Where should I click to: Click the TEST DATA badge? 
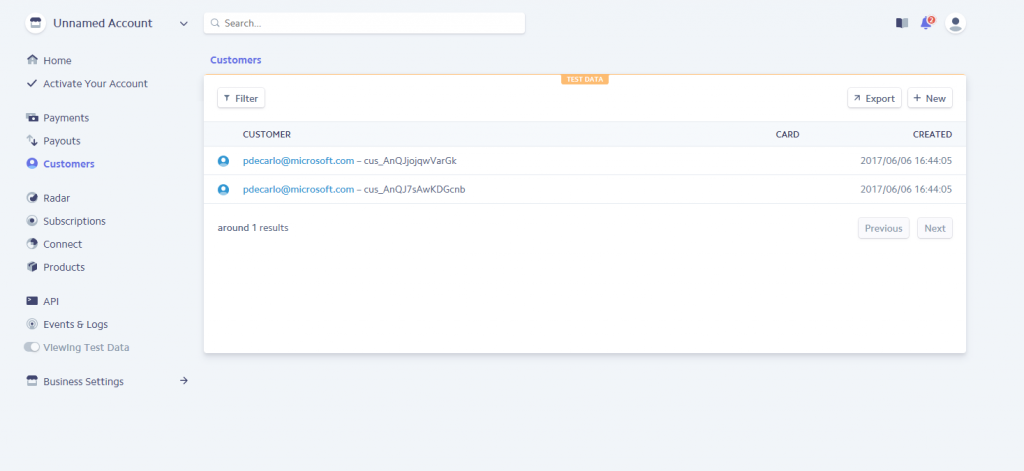click(x=584, y=80)
